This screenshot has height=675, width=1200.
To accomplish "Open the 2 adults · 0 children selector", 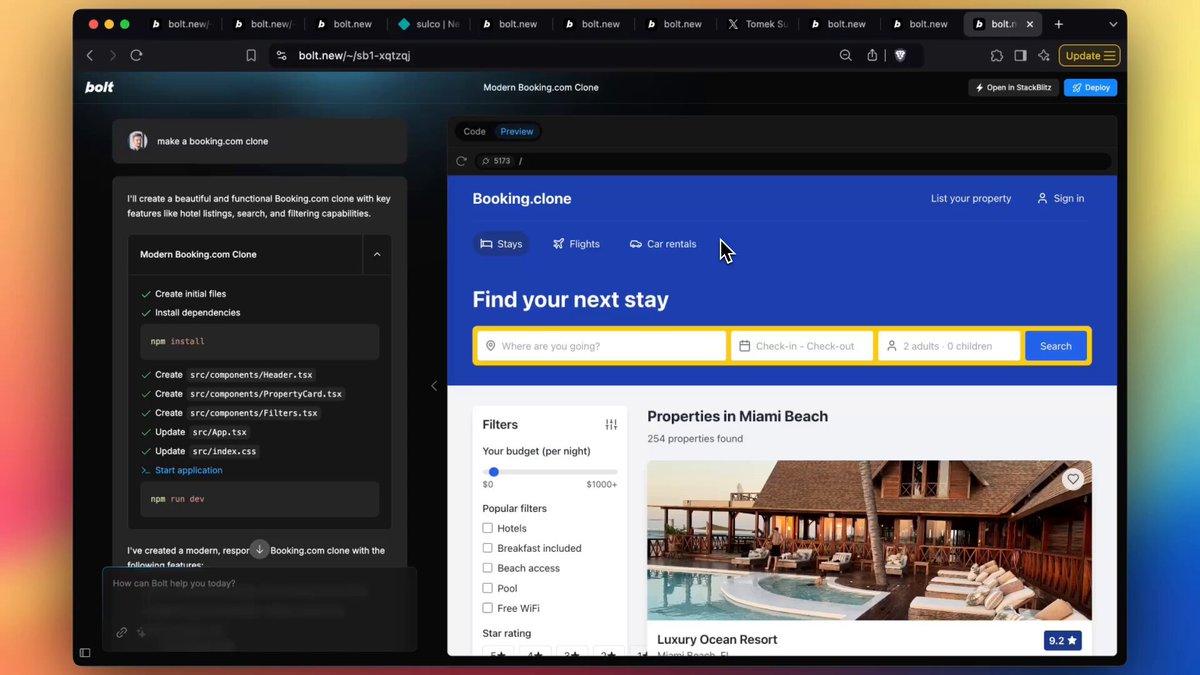I will [949, 346].
